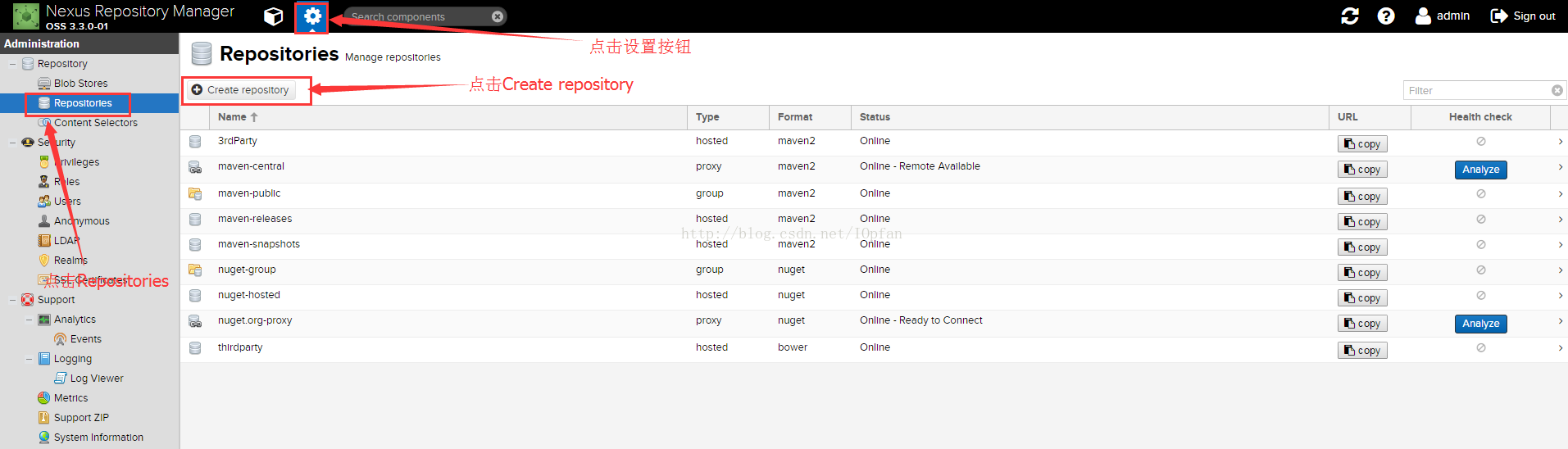Screen dimensions: 1568x449
Task: Analyze health of maven-central
Action: (x=1481, y=170)
